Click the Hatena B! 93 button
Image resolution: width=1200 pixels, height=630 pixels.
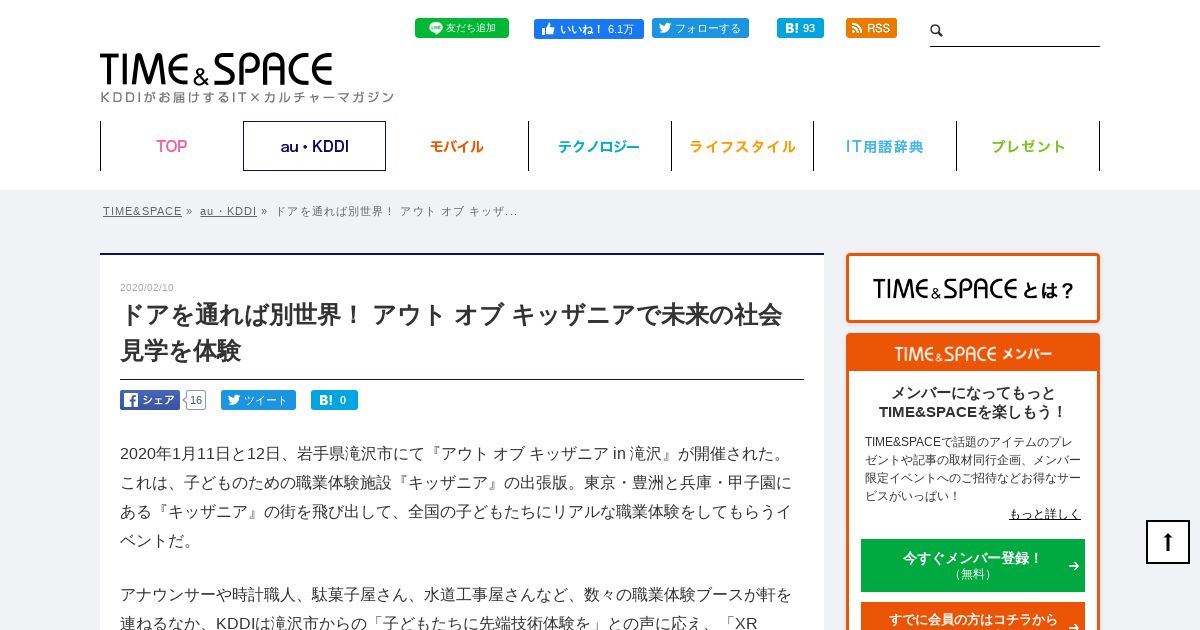(800, 28)
